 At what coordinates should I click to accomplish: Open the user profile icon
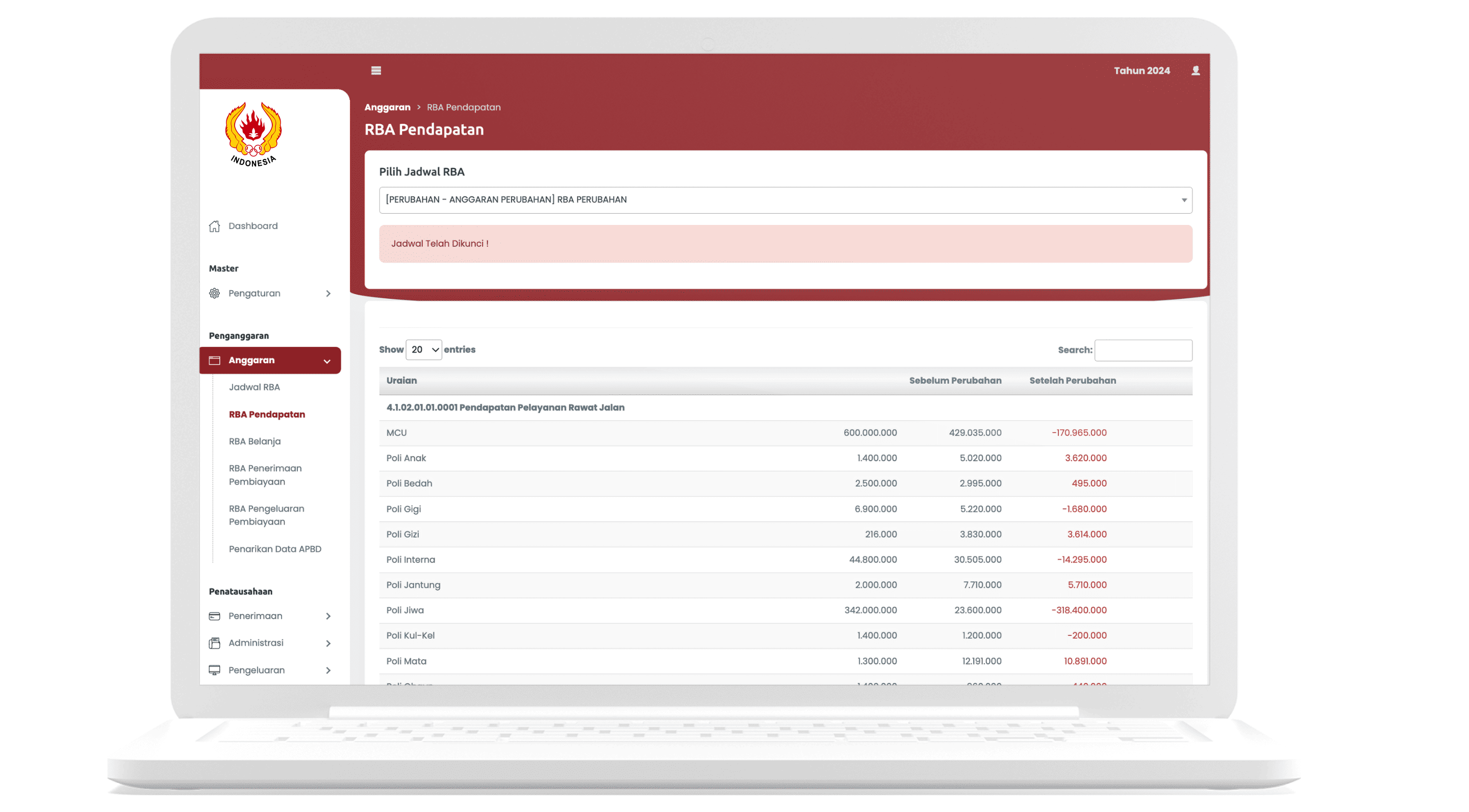tap(1195, 71)
